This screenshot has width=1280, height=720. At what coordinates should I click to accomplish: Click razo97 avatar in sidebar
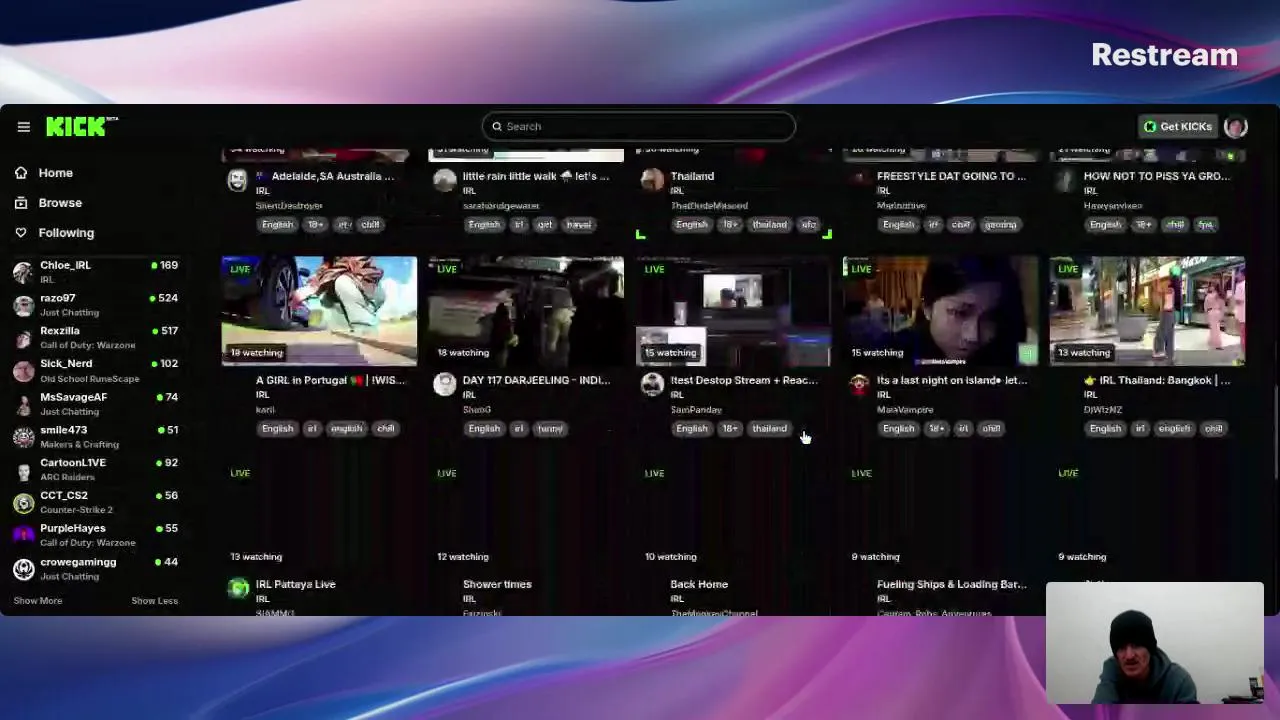[23, 305]
